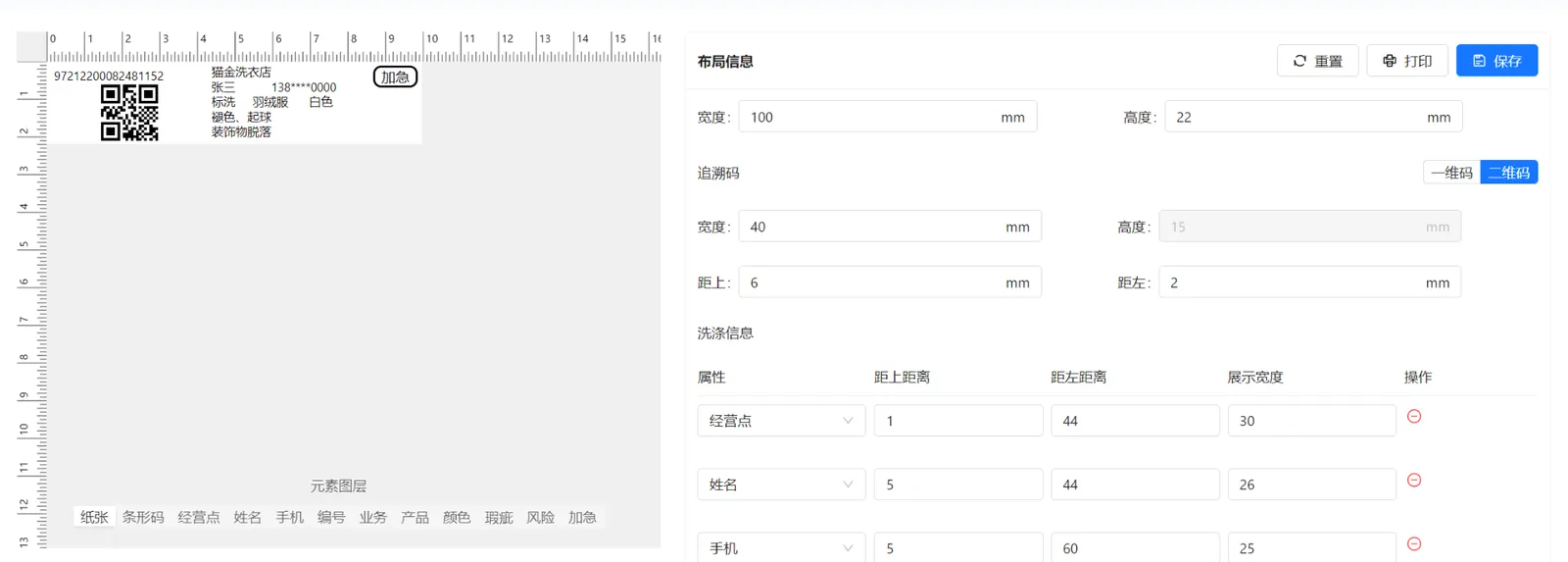
Task: Switch to the 颜色 layer tab
Action: (x=457, y=517)
